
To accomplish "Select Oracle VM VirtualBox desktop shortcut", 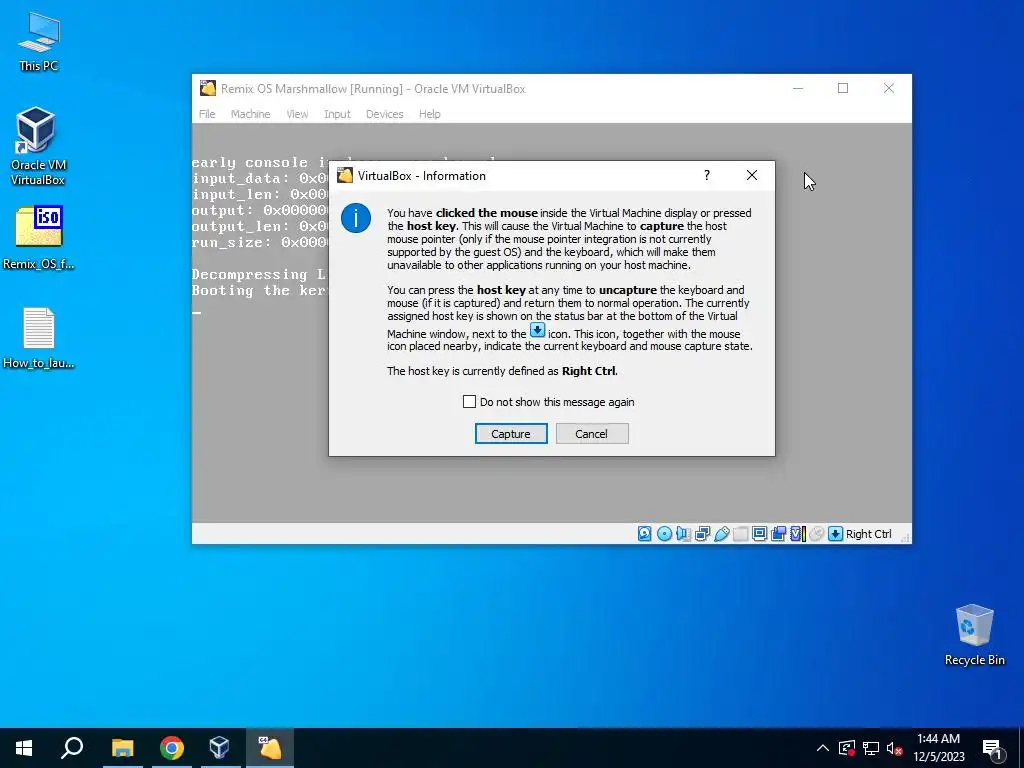I will [38, 146].
